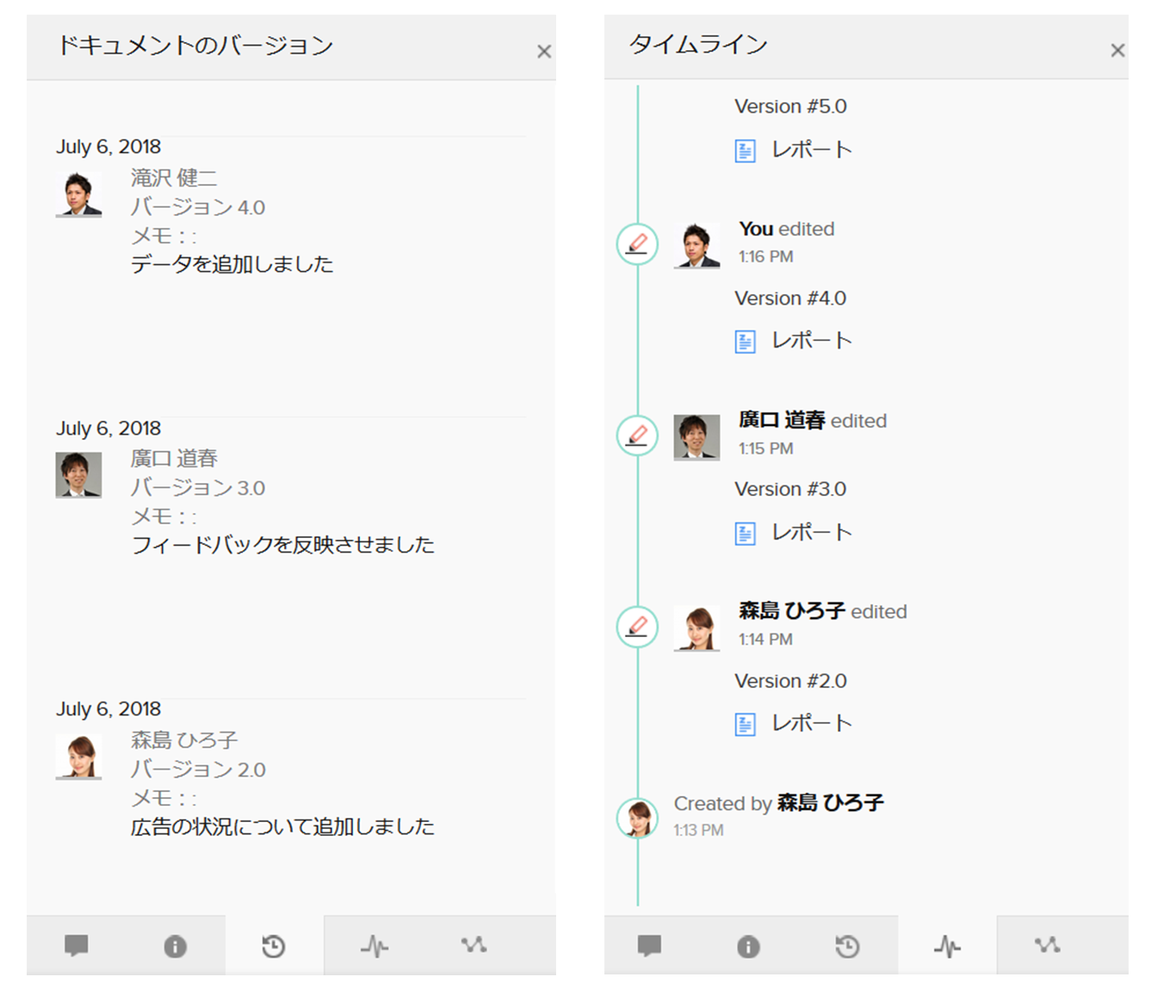Click the workflow icon in the timeline panel
This screenshot has height=1008, width=1176.
pyautogui.click(x=1047, y=945)
